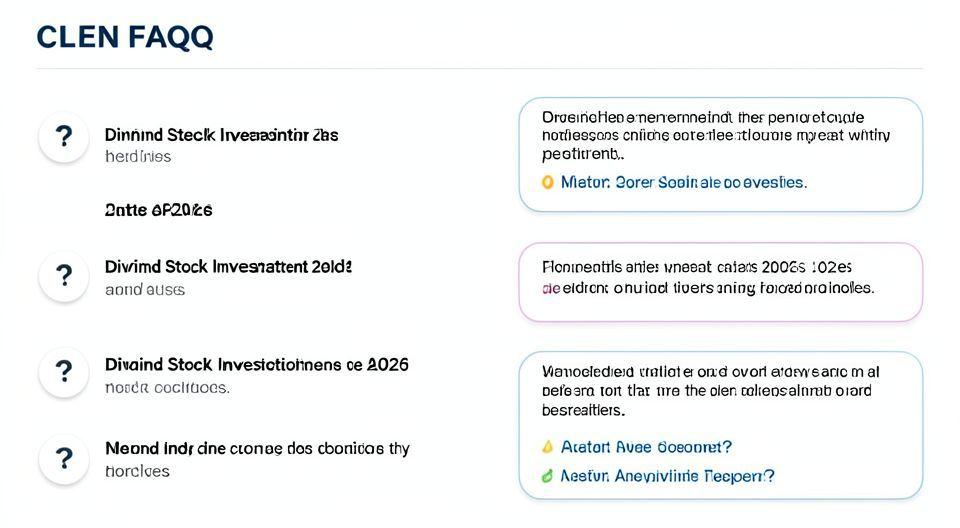This screenshot has width=960, height=528.
Task: Expand the 'Meond indr cine ctonae' question
Action: pos(257,449)
